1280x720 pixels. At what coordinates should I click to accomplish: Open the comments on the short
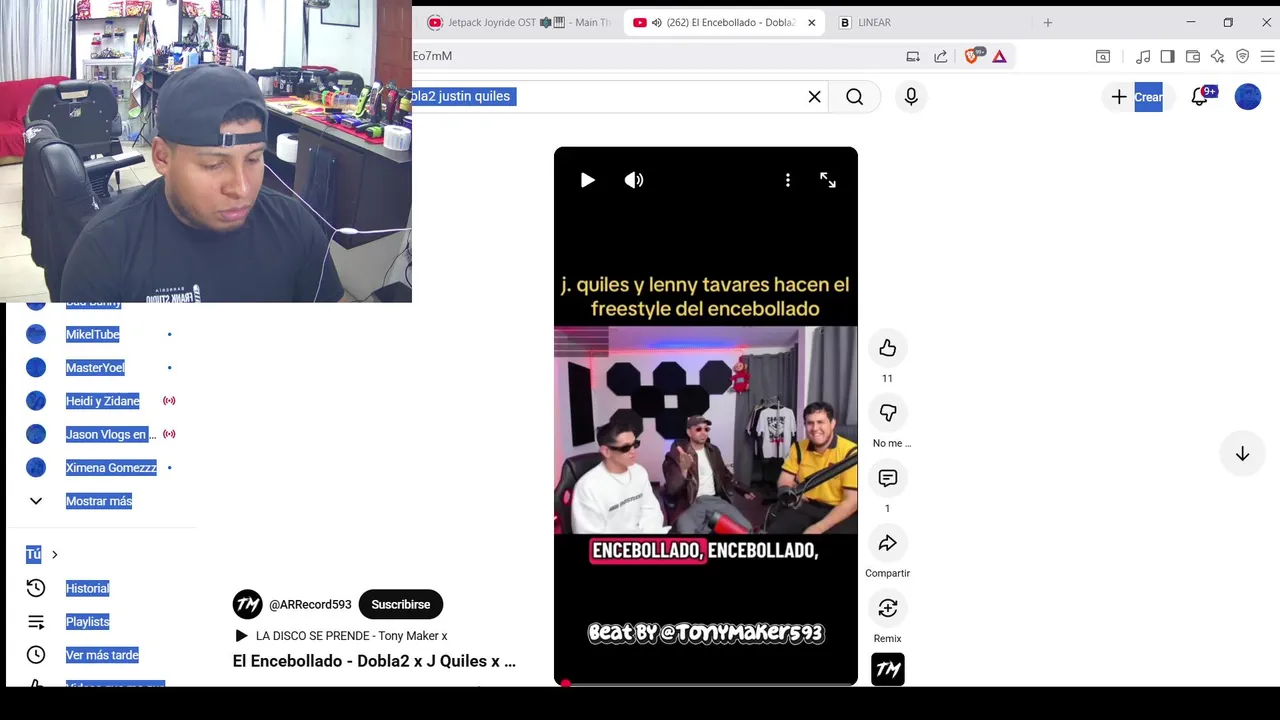887,478
